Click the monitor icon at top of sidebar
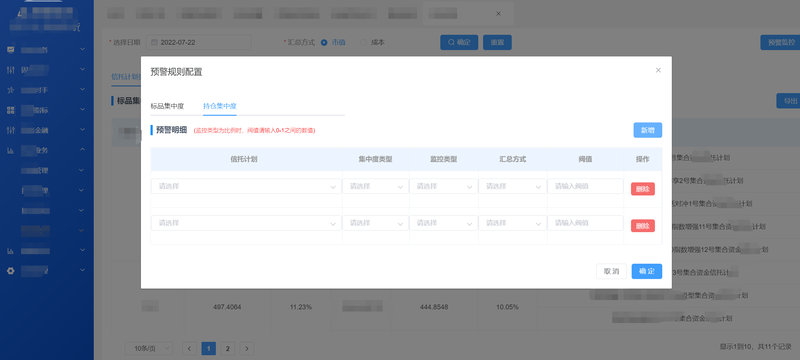 coord(11,49)
